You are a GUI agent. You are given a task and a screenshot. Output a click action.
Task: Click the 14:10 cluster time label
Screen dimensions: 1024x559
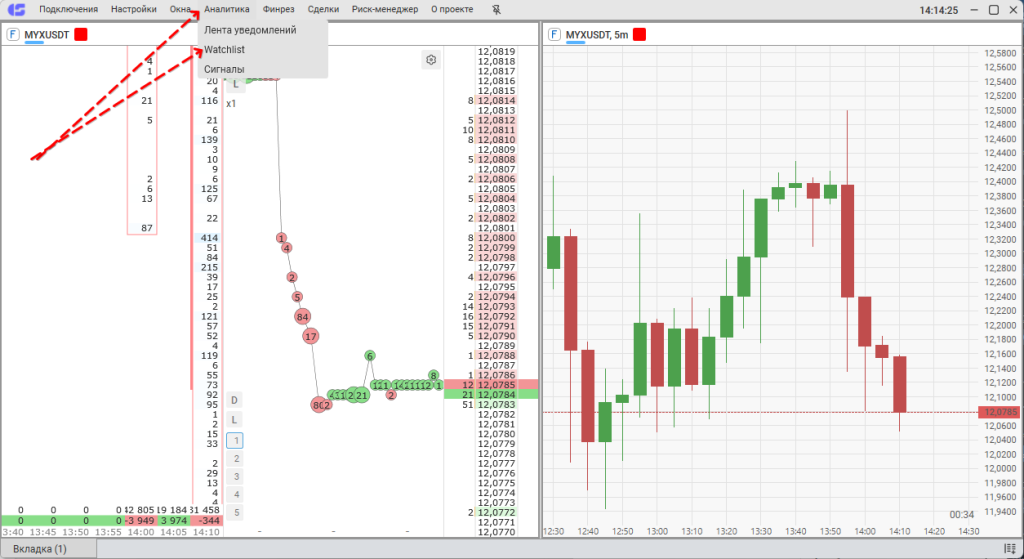207,532
